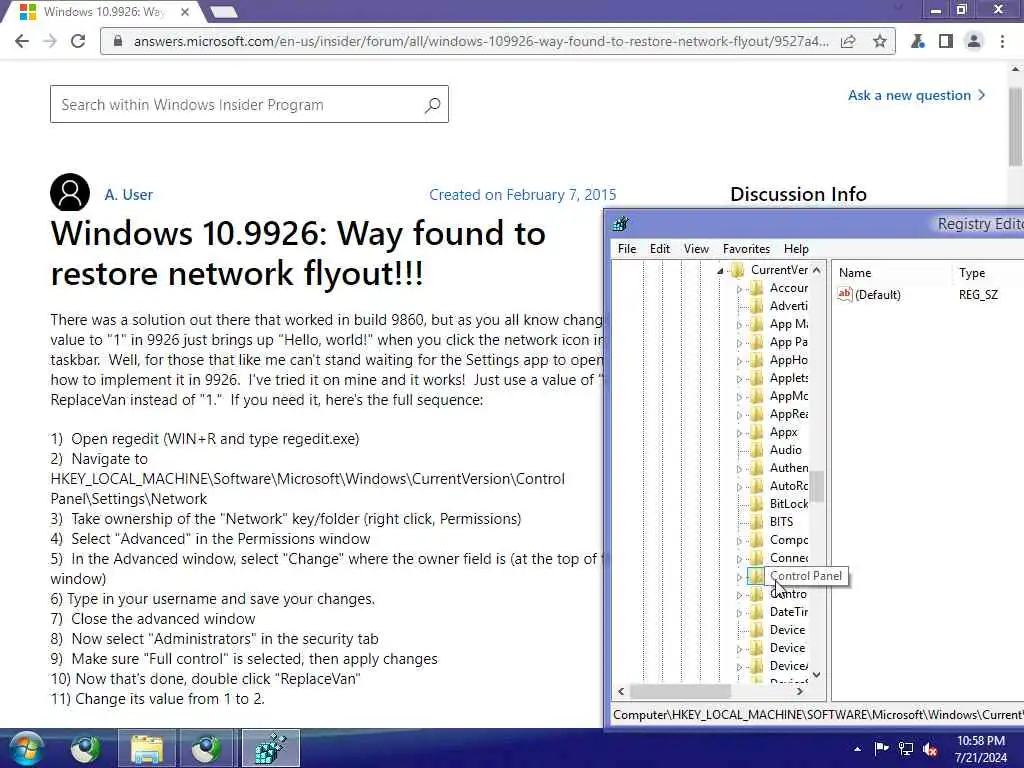
Task: Click registry tree scroll down arrow
Action: coord(817,675)
